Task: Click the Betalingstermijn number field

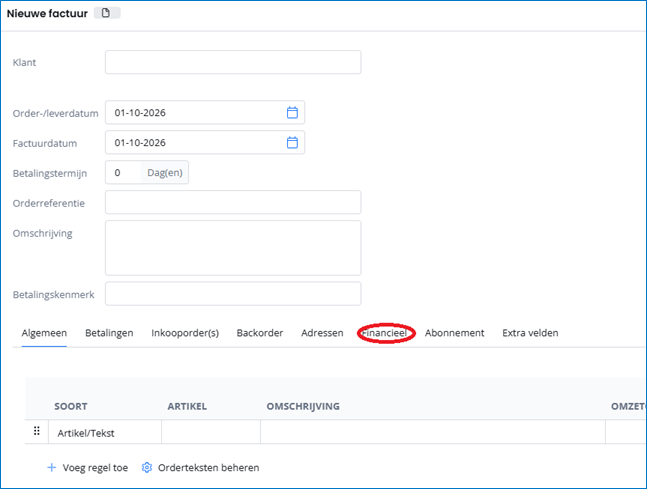Action: pos(123,172)
